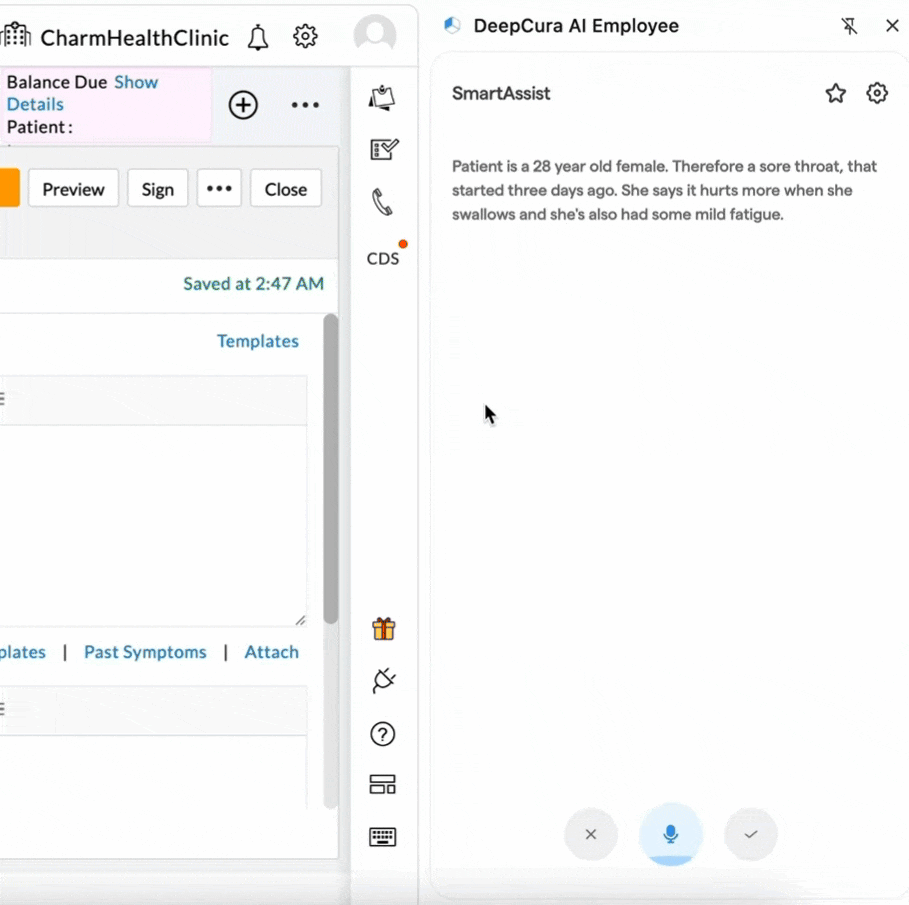The height and width of the screenshot is (905, 909).
Task: Open SmartAssist settings gear
Action: (877, 93)
